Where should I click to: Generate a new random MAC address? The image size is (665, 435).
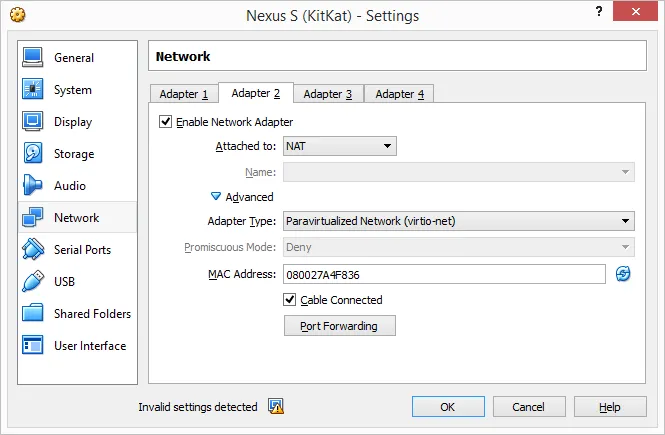(623, 274)
